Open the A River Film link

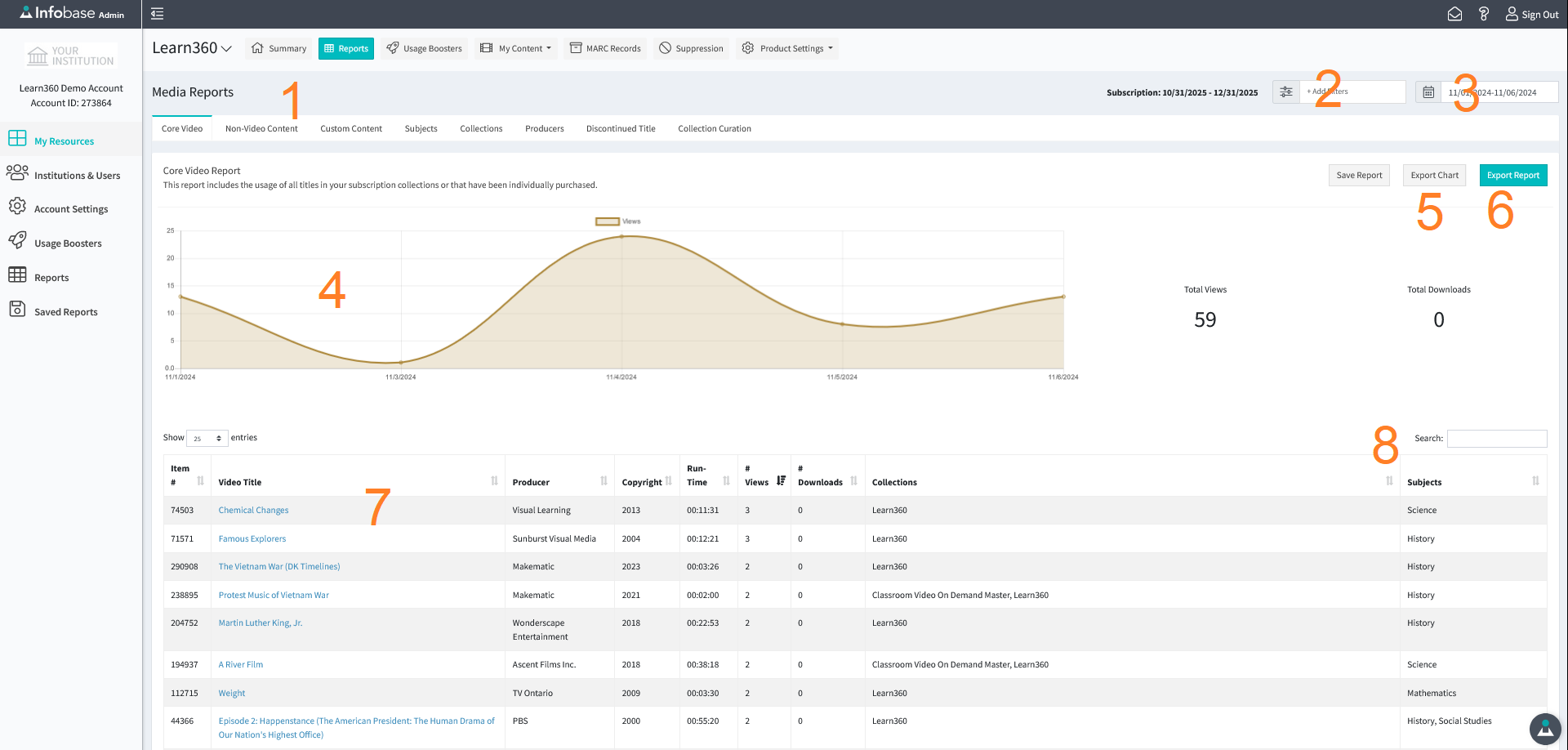tap(241, 664)
